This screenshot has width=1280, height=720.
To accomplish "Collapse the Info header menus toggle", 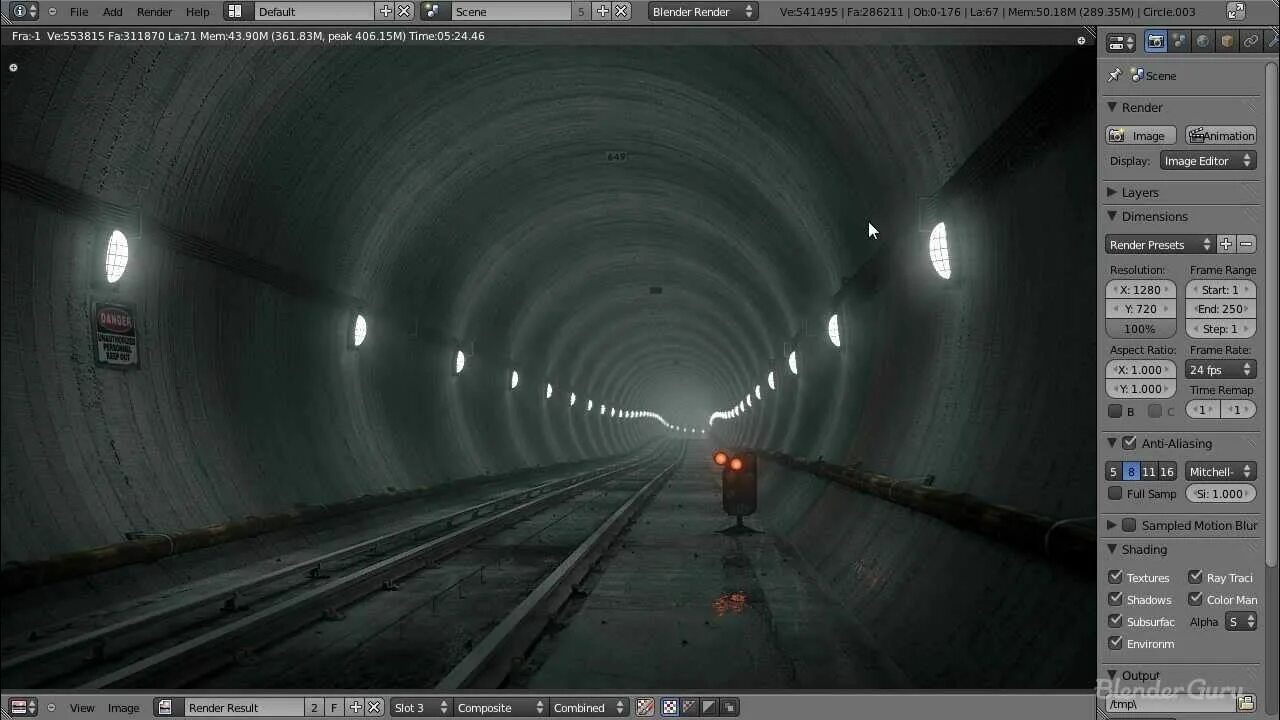I will coord(52,11).
